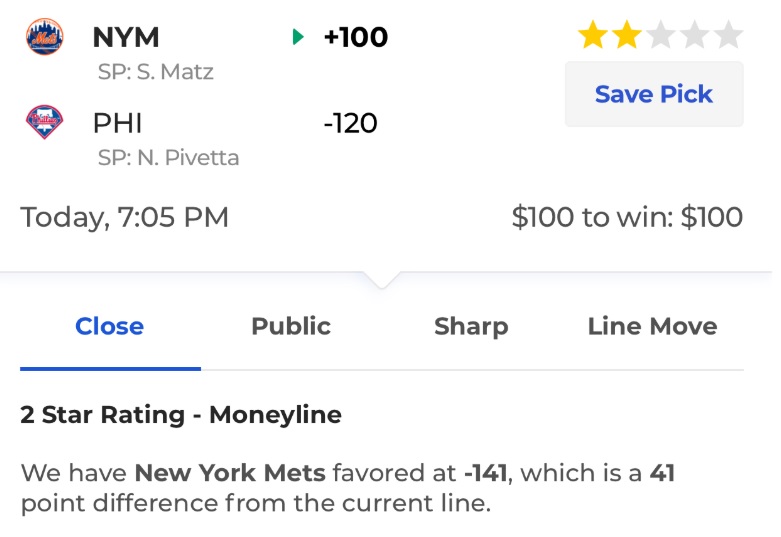Click the green arrow beside +100

tap(298, 36)
